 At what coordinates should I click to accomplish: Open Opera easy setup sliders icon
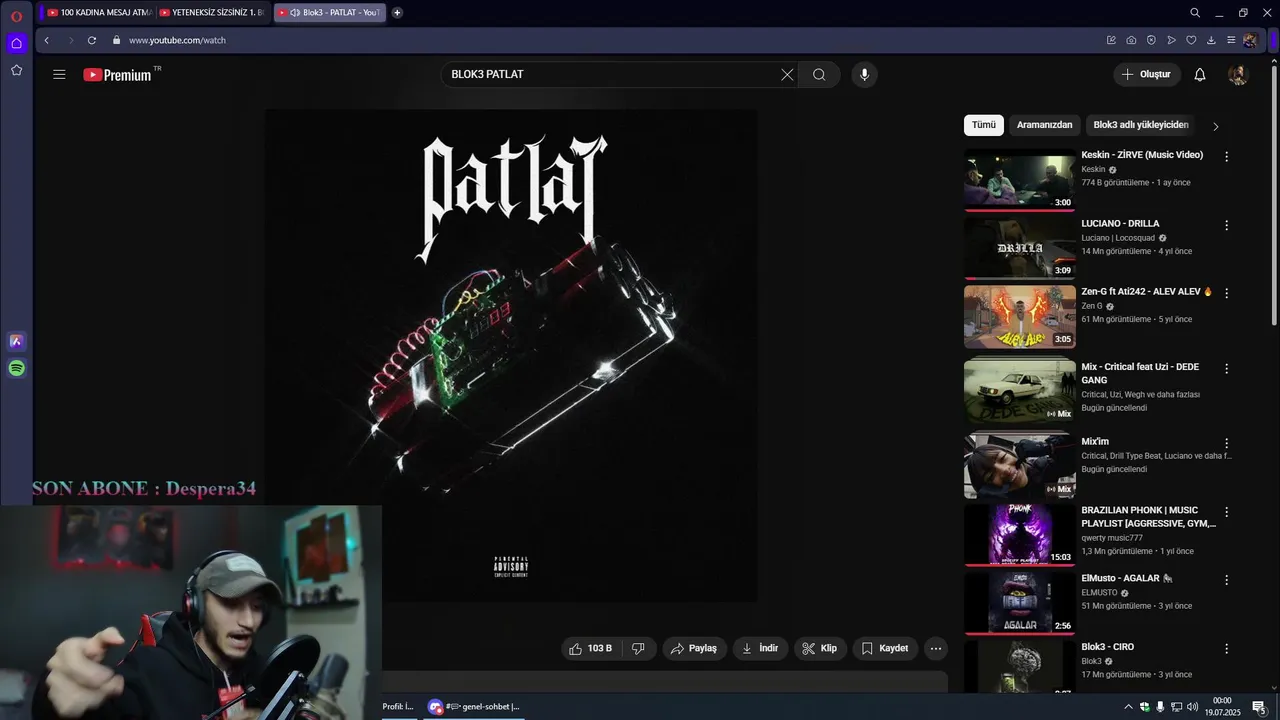(1231, 40)
